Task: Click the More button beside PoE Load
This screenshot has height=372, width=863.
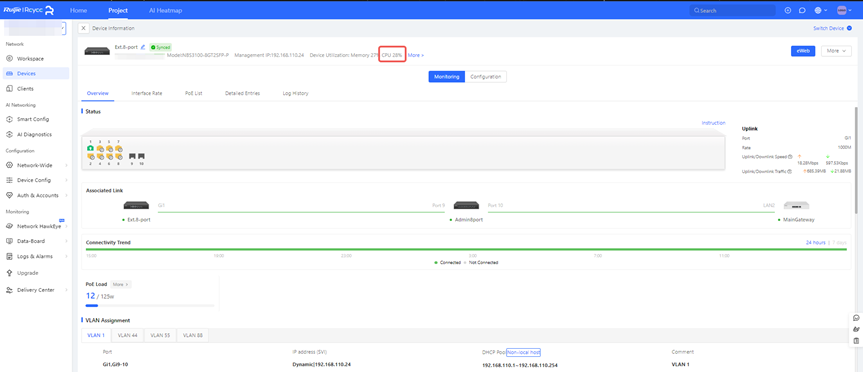Action: click(121, 285)
